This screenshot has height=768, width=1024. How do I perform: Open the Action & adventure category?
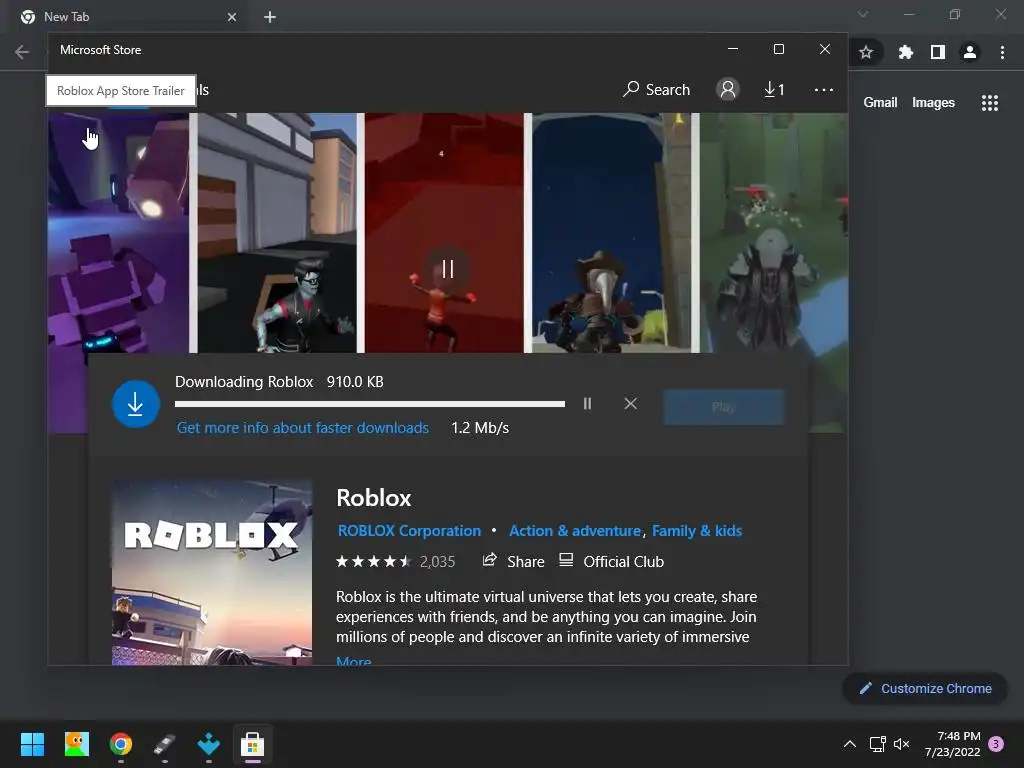[x=575, y=531]
